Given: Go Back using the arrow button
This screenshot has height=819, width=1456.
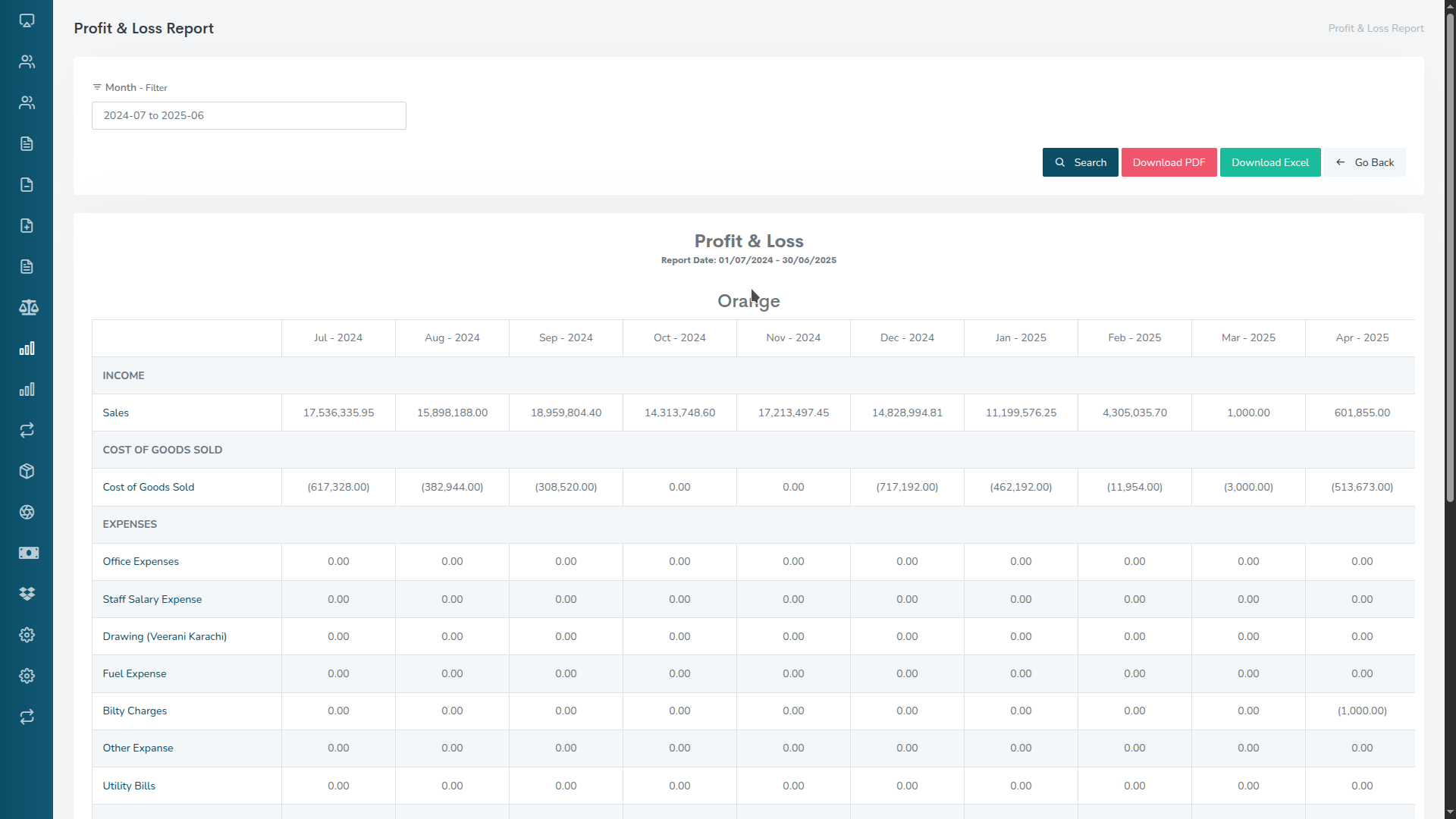Looking at the screenshot, I should 1364,162.
